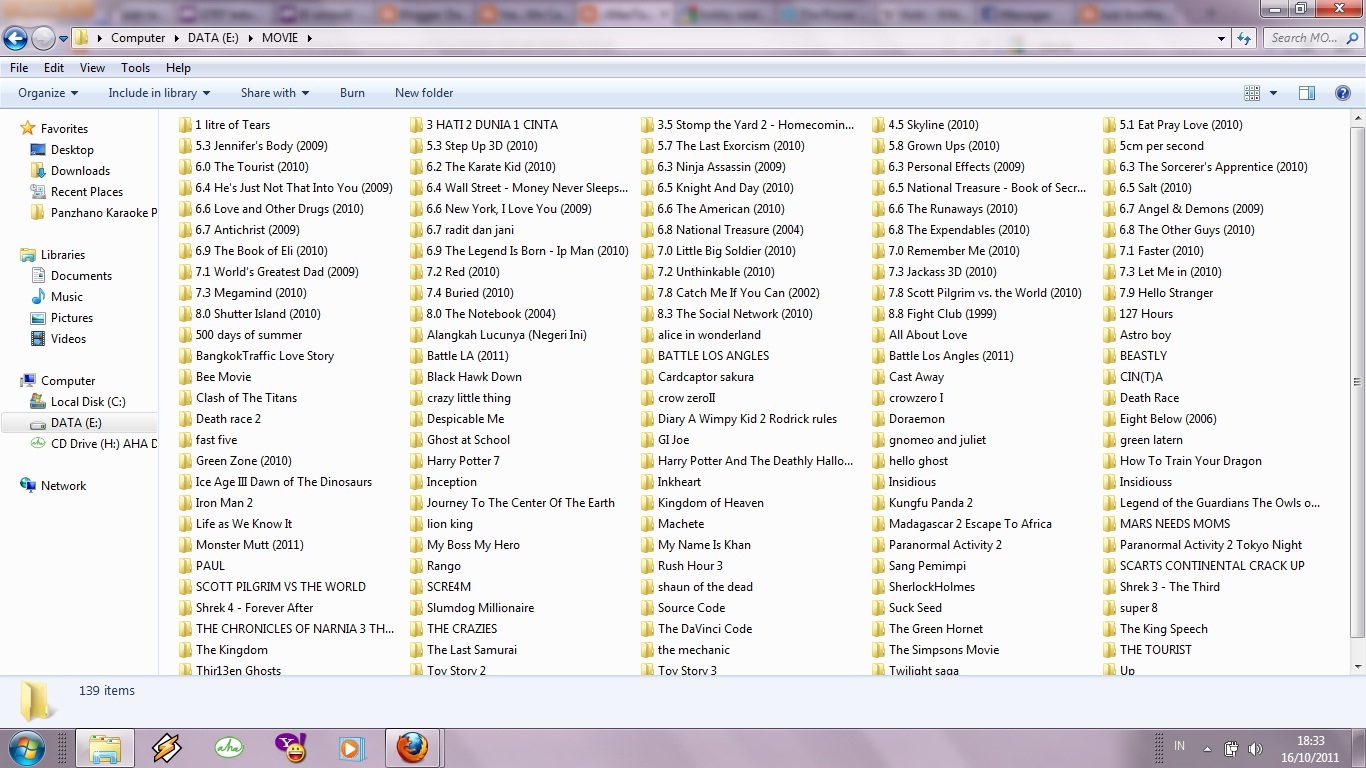Select the Music library
The height and width of the screenshot is (768, 1366).
67,297
